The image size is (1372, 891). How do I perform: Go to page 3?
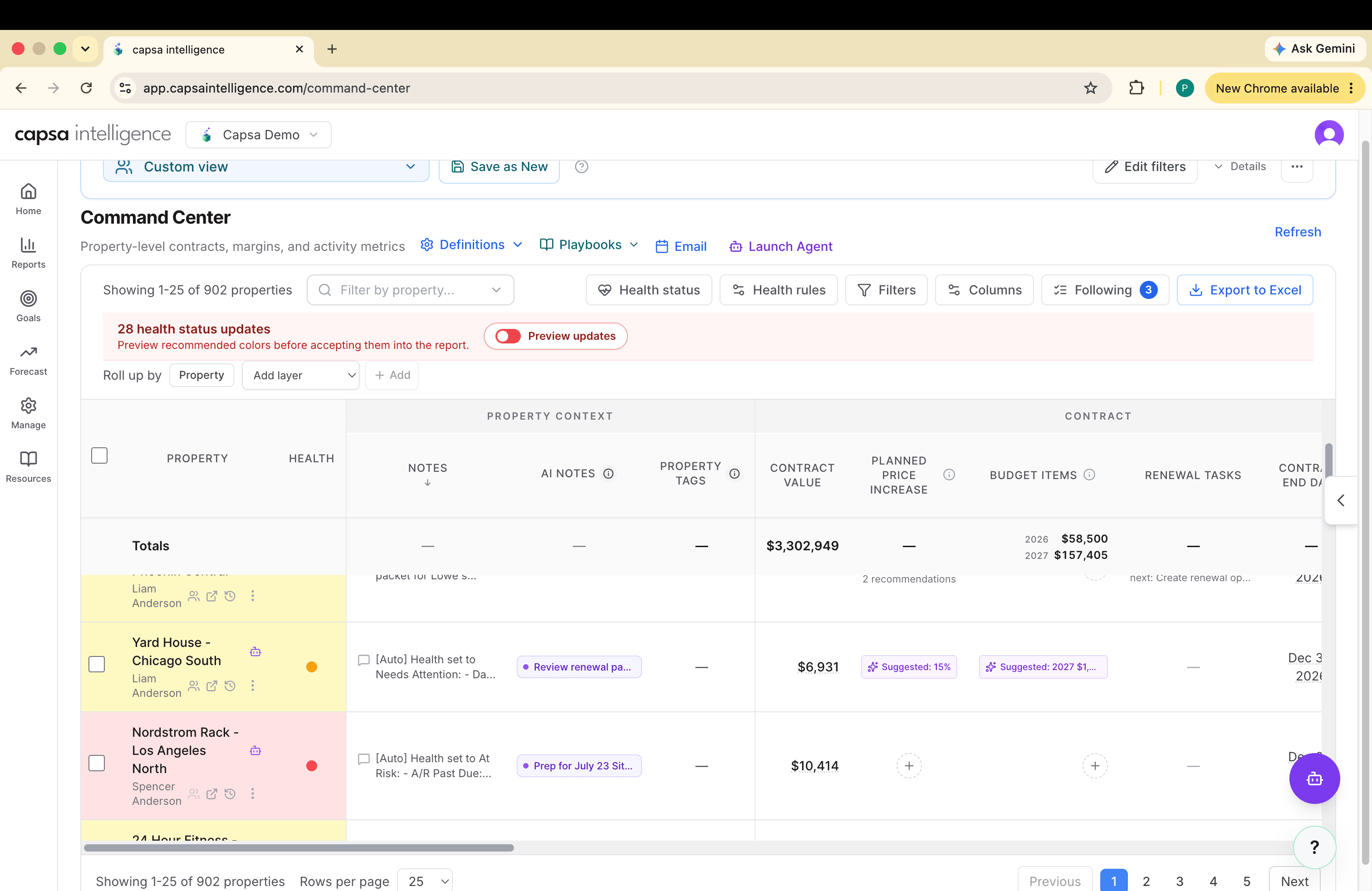(x=1180, y=881)
